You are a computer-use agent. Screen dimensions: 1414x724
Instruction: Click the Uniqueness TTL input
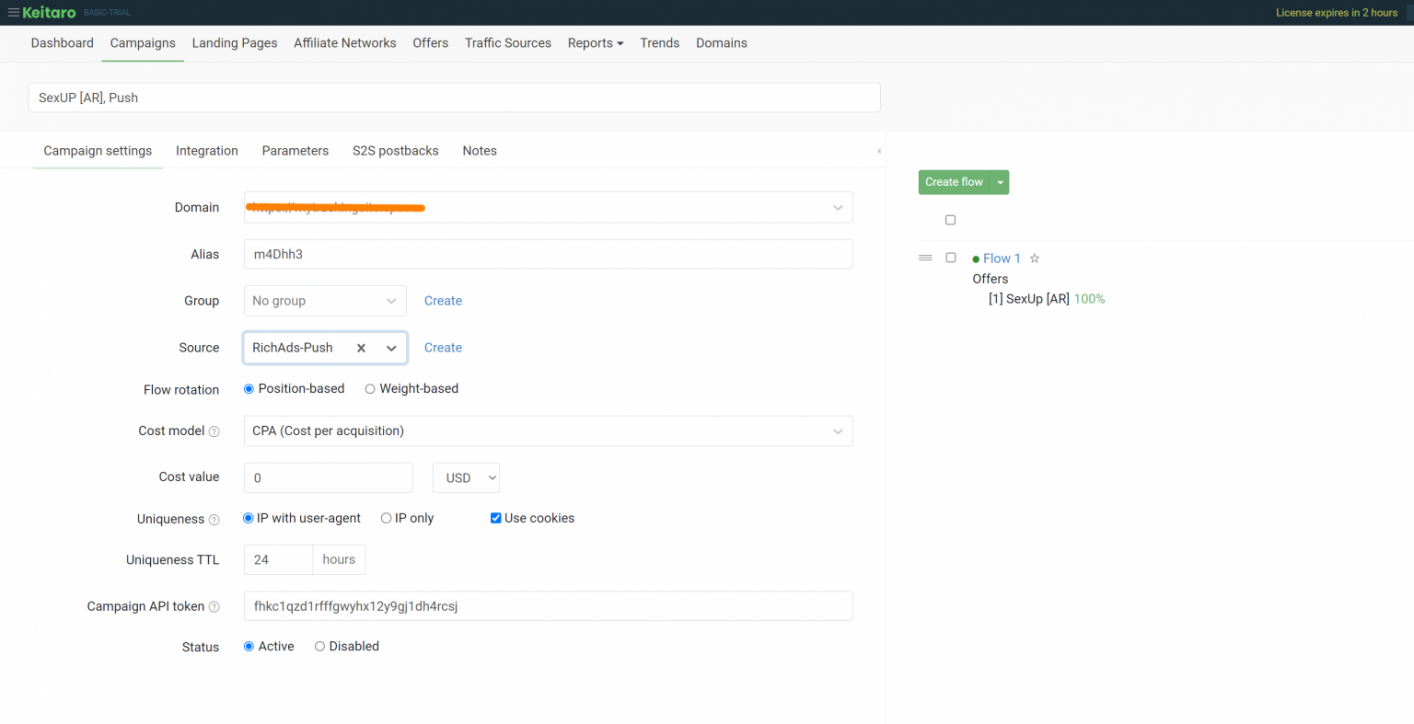pos(278,560)
